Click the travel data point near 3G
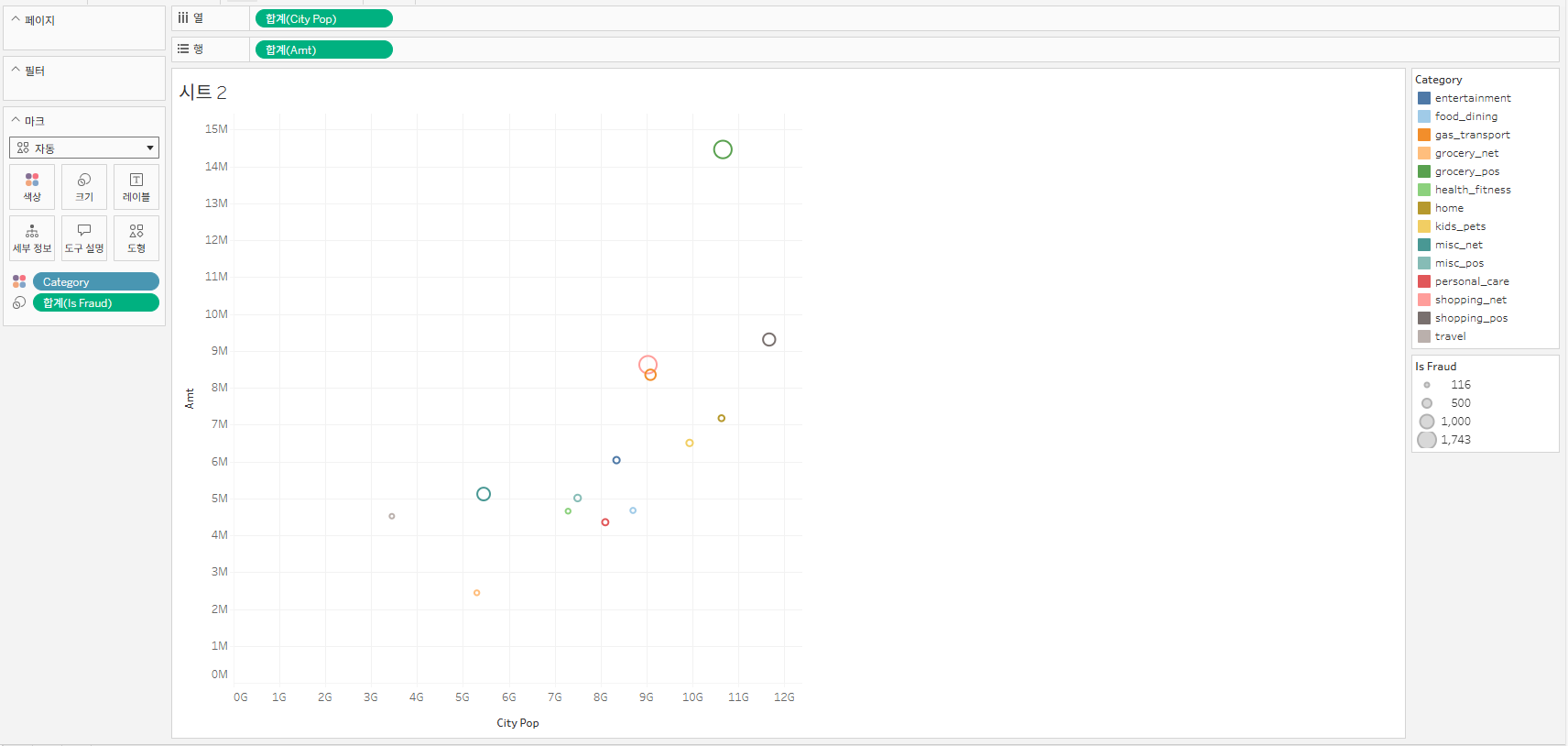Screen dimensions: 1568x746 tap(392, 516)
